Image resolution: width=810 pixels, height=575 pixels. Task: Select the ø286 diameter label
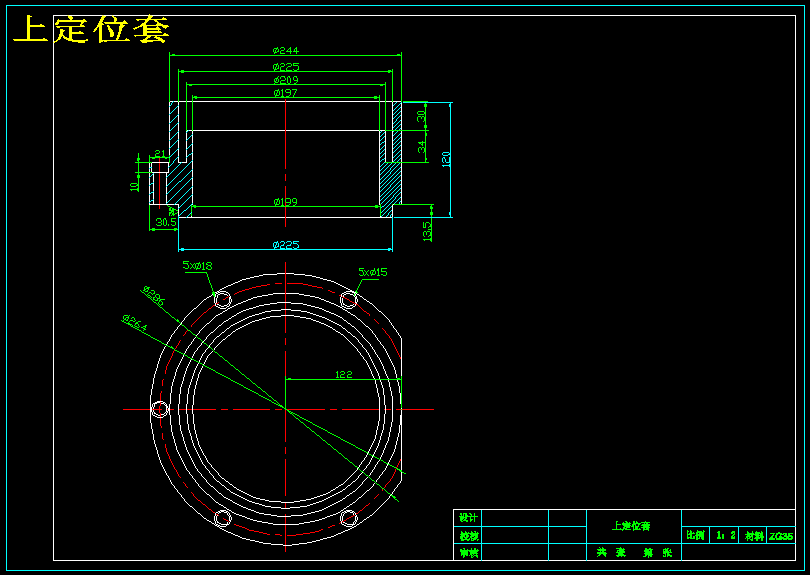(153, 296)
